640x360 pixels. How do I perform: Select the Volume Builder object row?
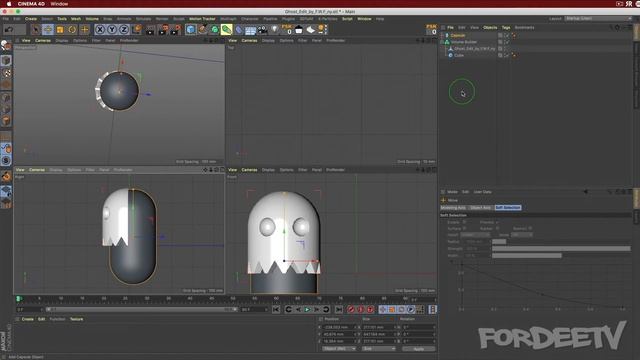[x=464, y=42]
